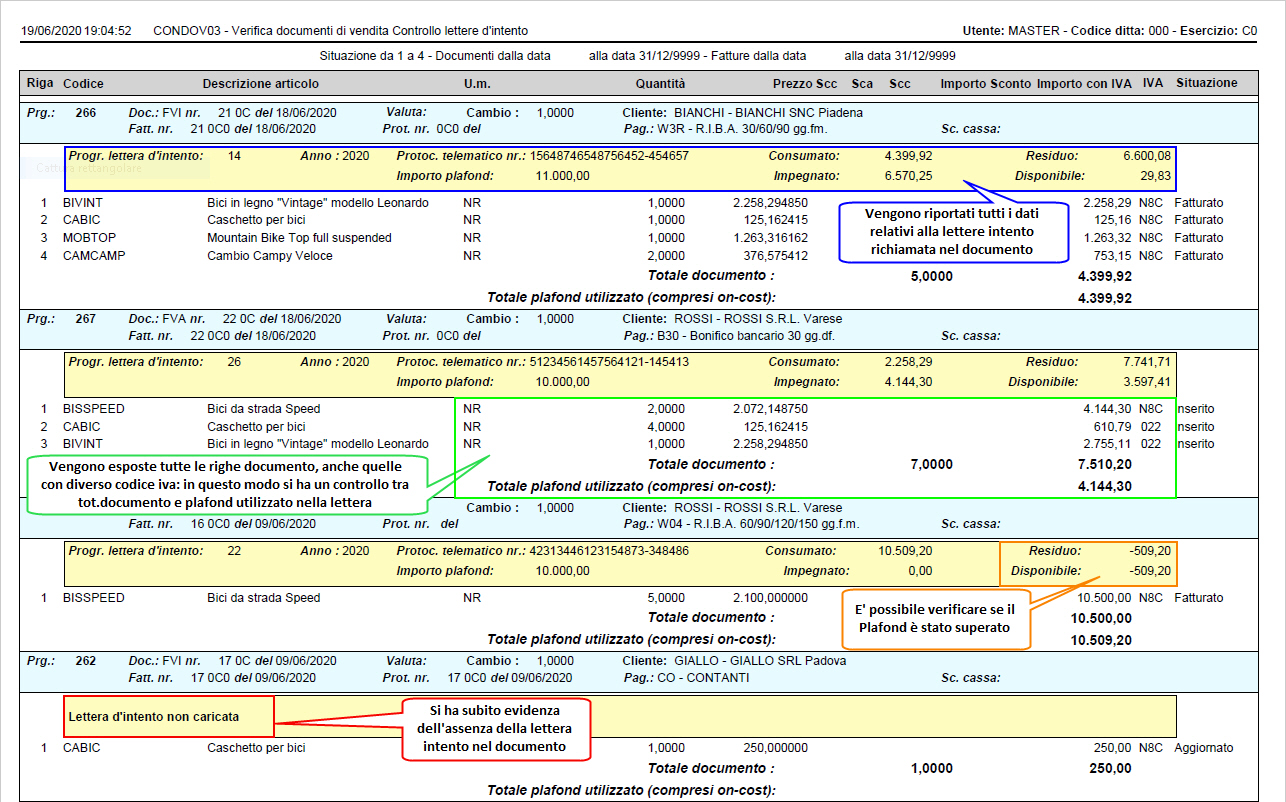Click the 'Quantità' column header

(x=661, y=83)
